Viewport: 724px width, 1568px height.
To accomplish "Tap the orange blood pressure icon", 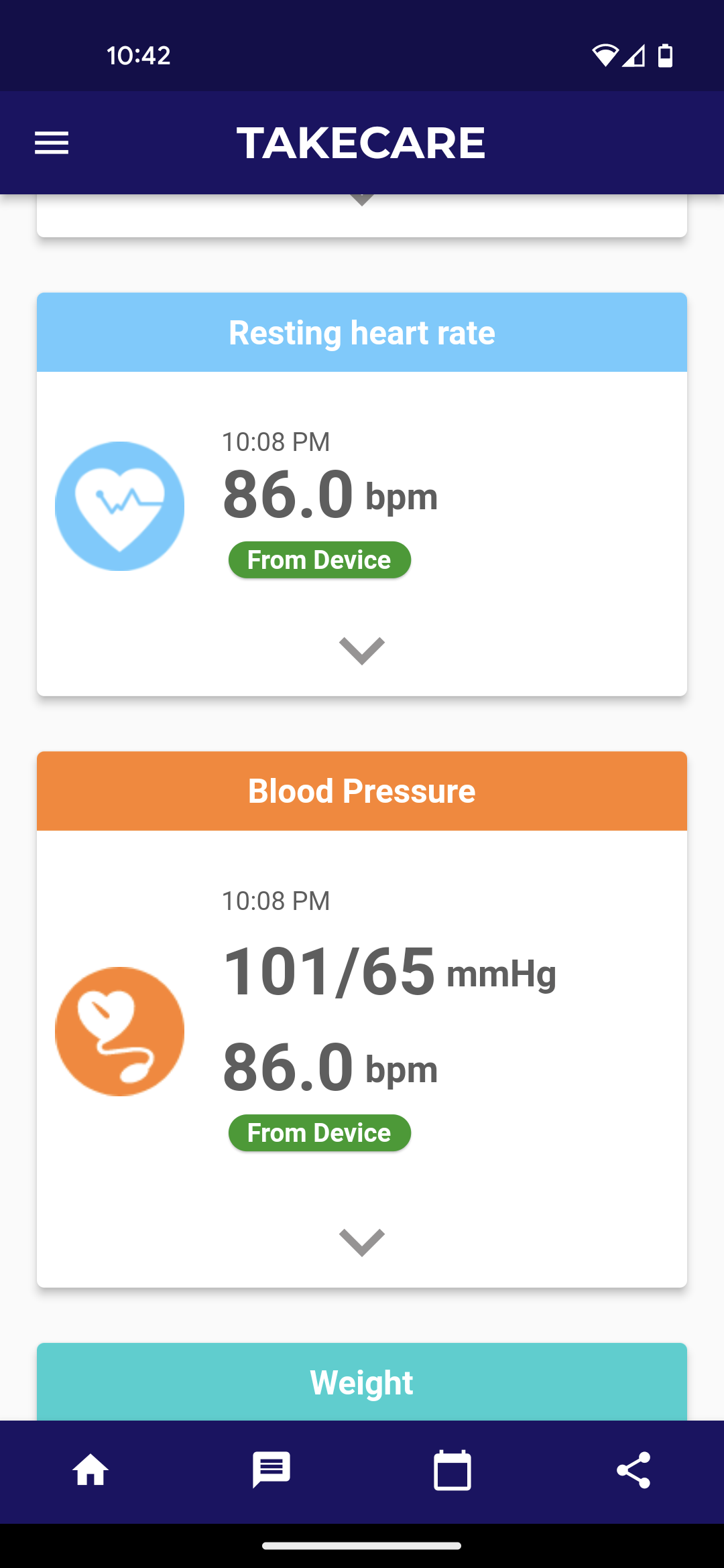I will [119, 1031].
